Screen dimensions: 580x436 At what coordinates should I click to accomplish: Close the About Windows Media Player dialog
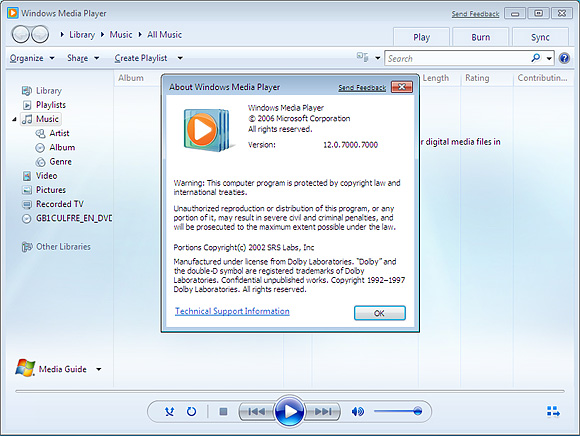click(x=402, y=87)
